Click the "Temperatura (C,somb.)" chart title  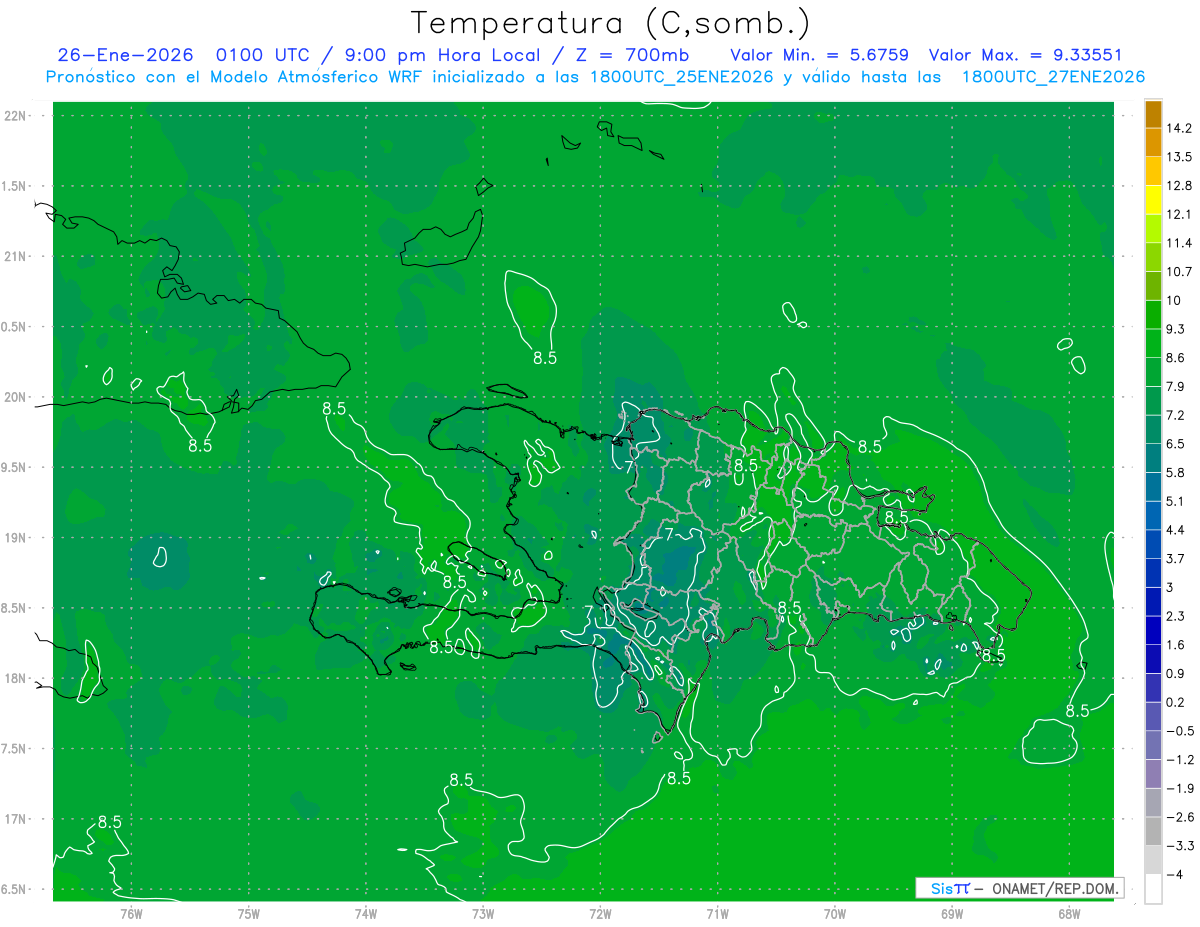pyautogui.click(x=611, y=23)
